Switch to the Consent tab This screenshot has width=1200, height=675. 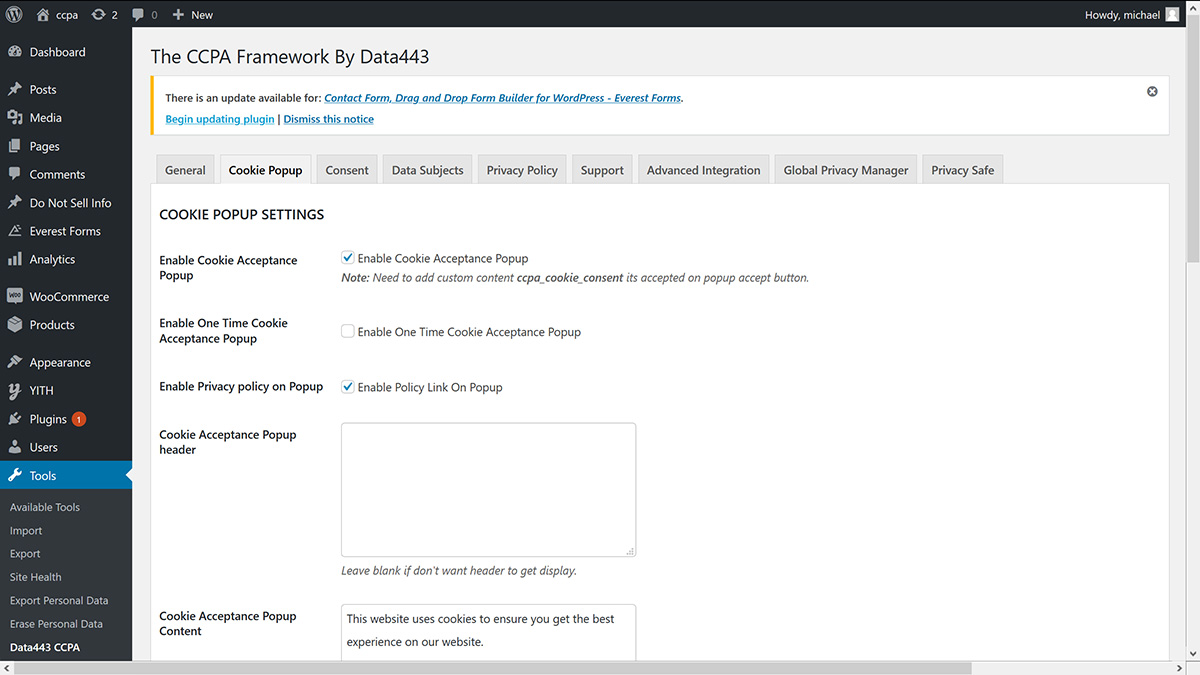[x=347, y=170]
